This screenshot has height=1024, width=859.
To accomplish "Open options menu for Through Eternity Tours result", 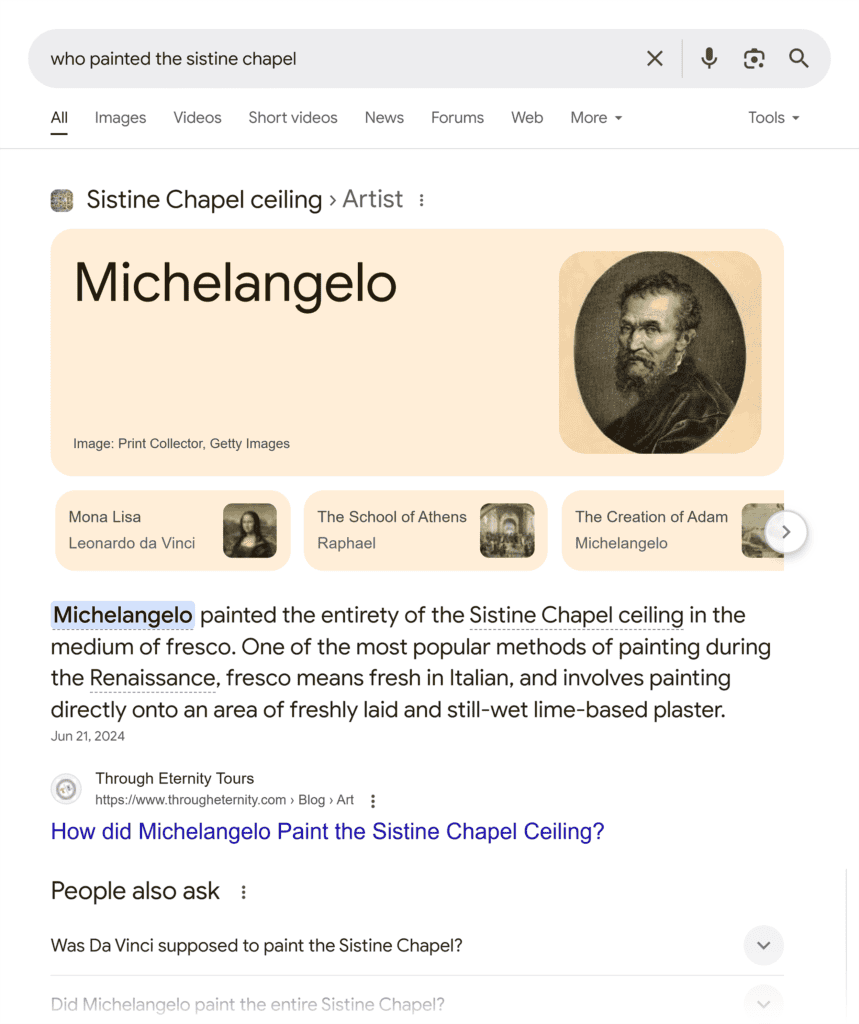I will 372,800.
